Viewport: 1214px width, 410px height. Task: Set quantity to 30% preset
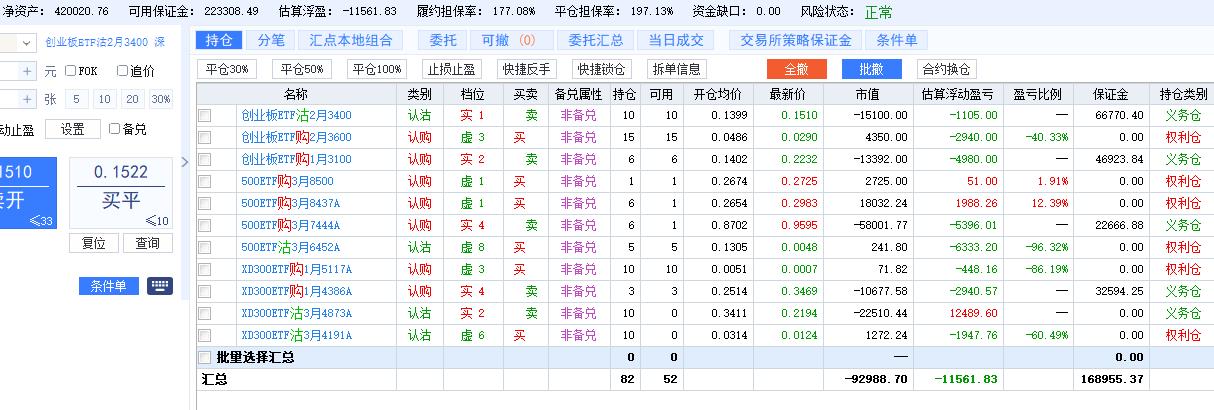point(160,99)
